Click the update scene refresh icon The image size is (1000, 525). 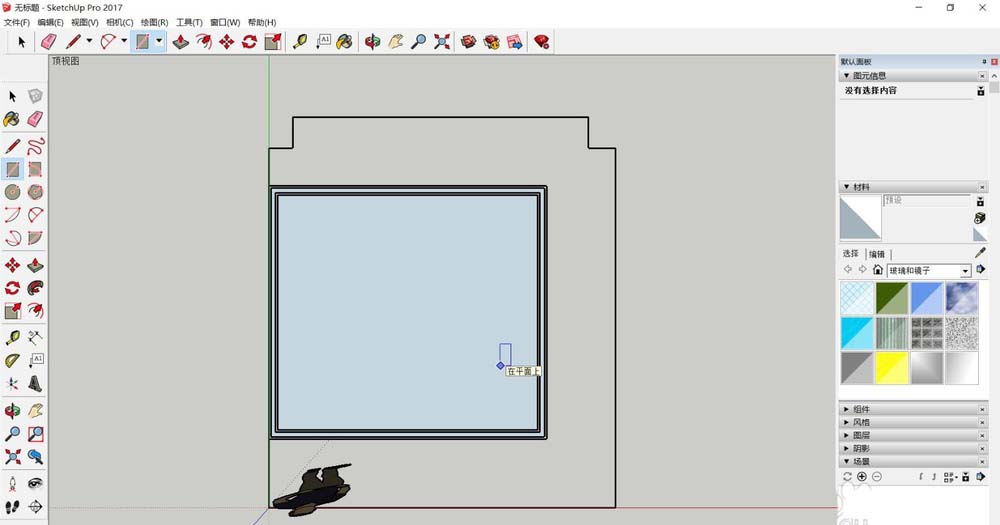coord(847,477)
